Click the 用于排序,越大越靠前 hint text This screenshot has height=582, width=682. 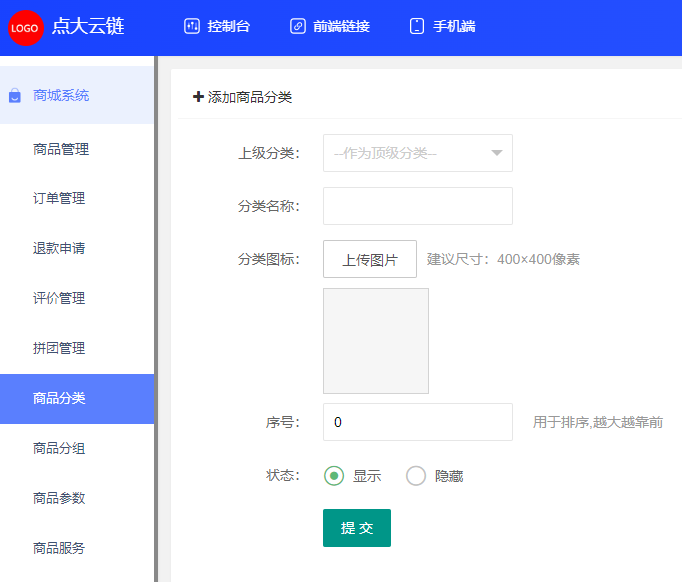click(598, 422)
